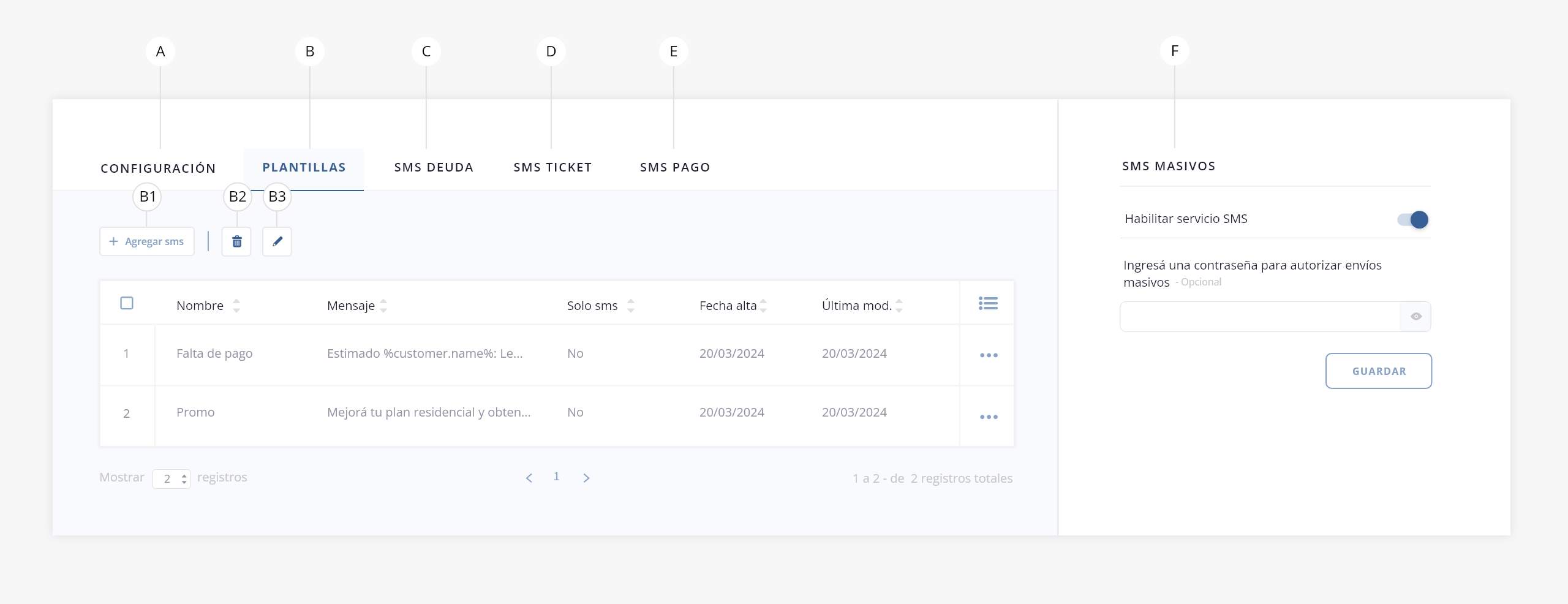Sort table by Nombre column
Screen dimensions: 1568x604
(x=236, y=306)
